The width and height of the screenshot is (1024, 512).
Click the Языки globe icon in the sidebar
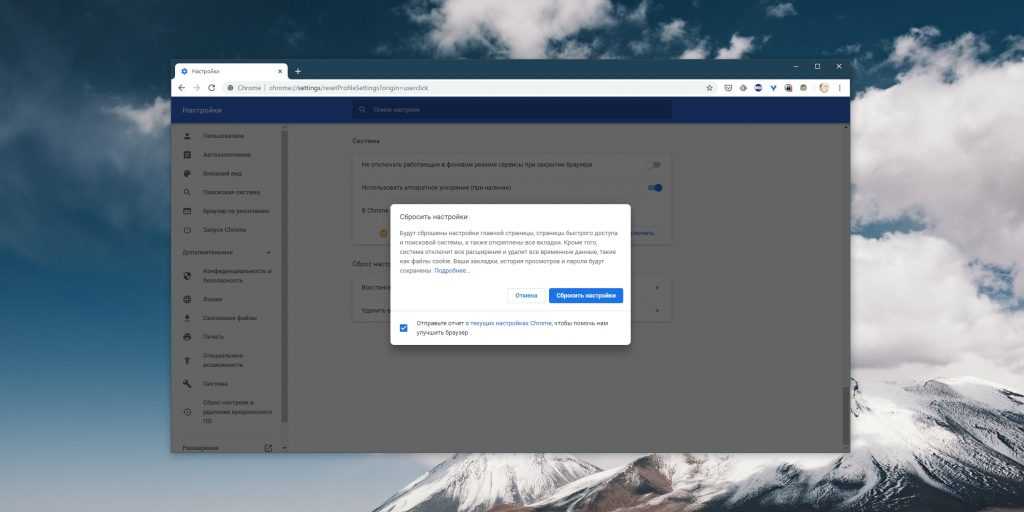[x=187, y=299]
